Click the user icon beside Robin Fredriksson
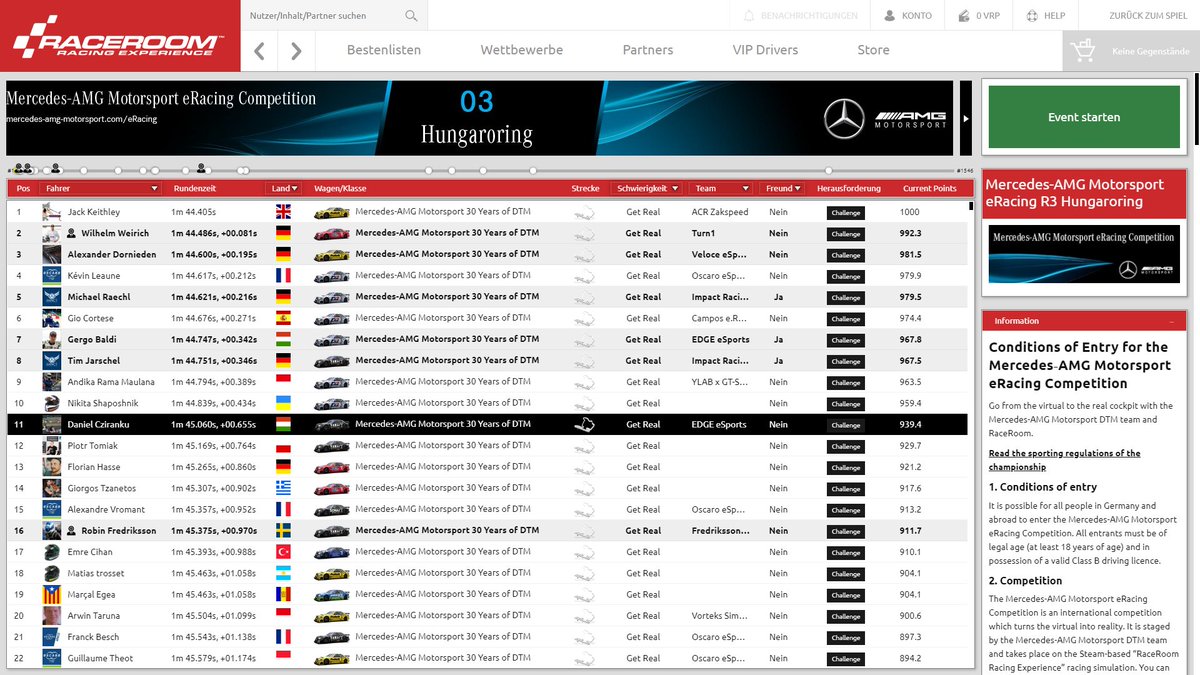This screenshot has width=1200, height=675. click(x=72, y=531)
